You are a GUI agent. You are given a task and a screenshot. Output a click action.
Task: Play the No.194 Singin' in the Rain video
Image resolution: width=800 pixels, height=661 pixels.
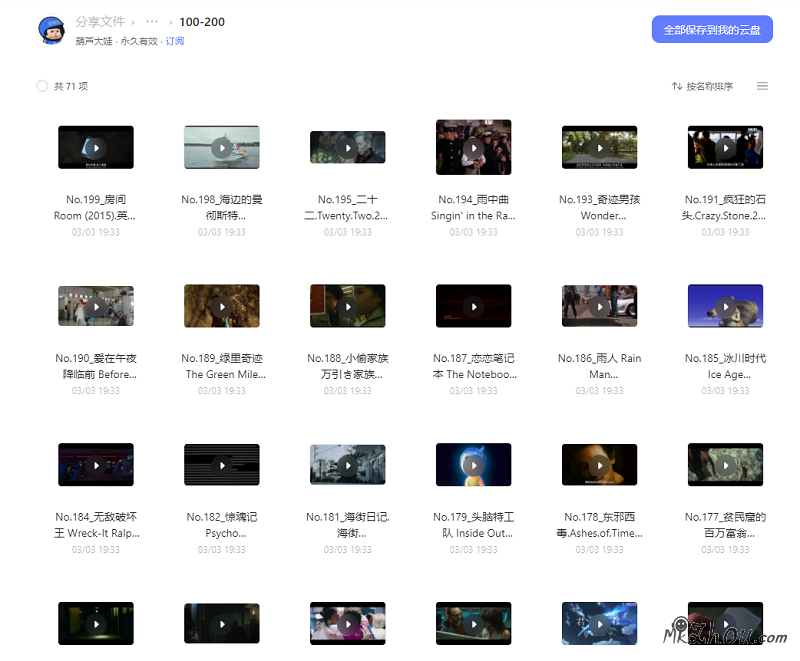(473, 147)
